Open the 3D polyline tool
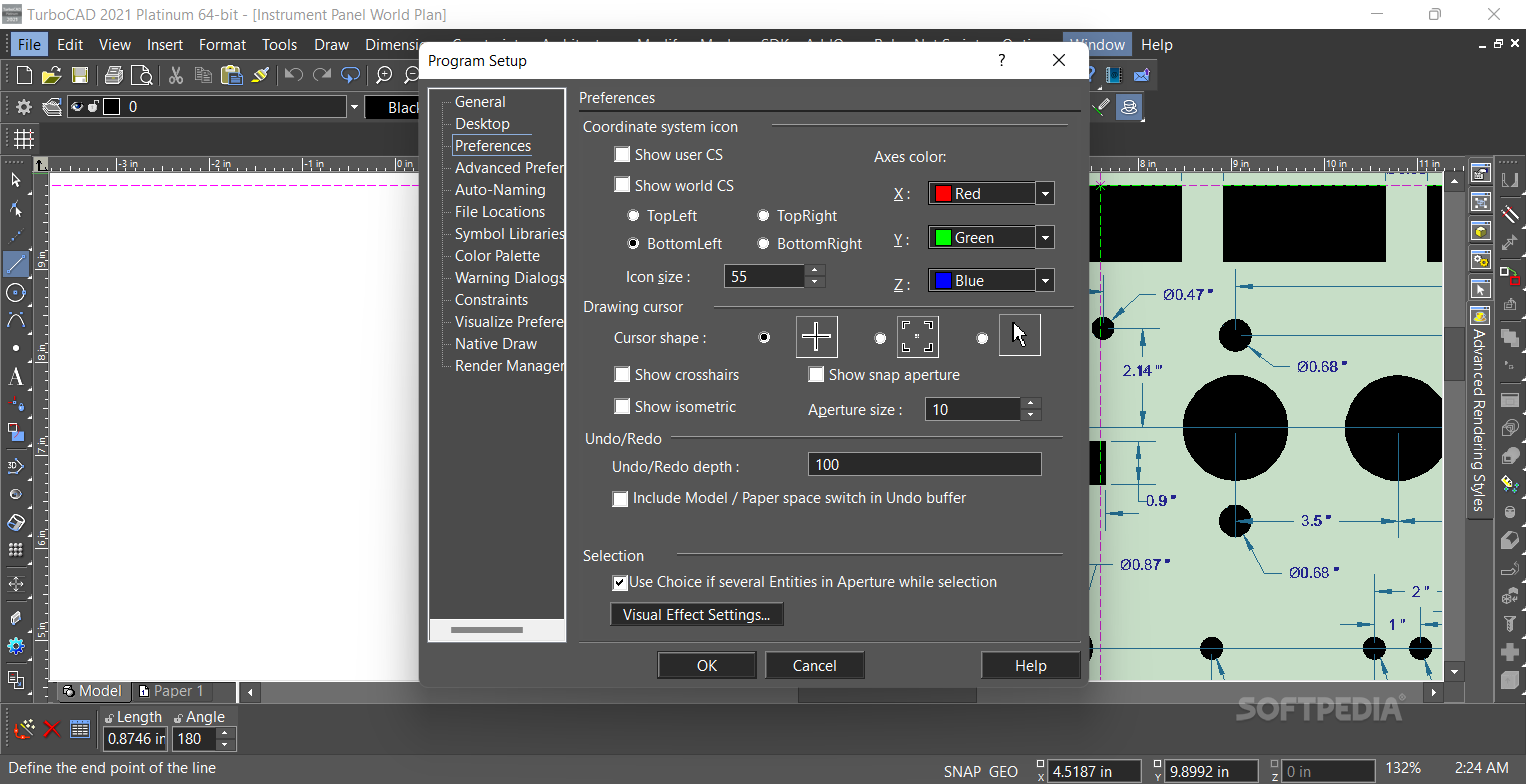Image resolution: width=1526 pixels, height=784 pixels. [x=16, y=466]
